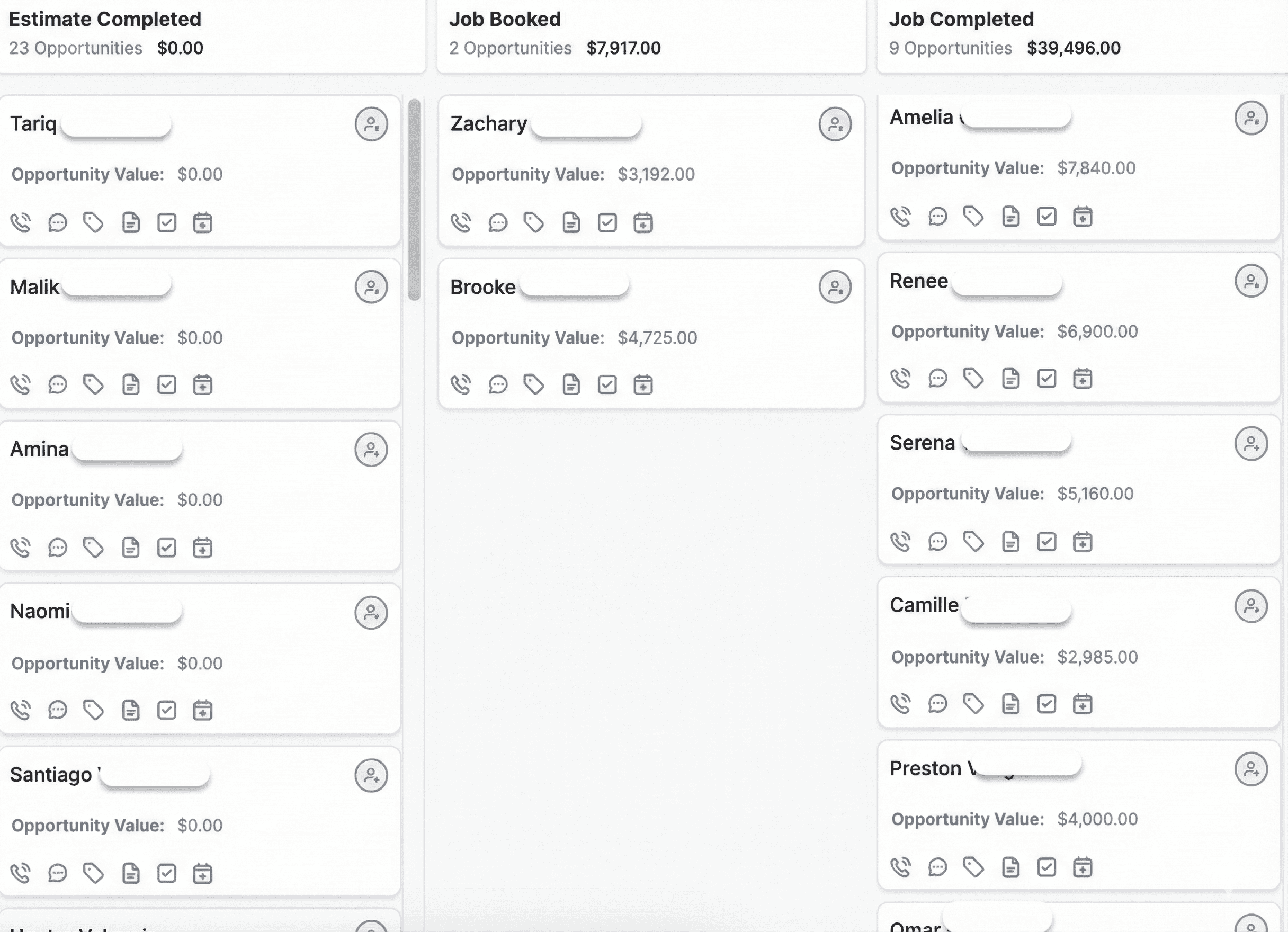Open Renee's opportunity card name

pos(918,281)
